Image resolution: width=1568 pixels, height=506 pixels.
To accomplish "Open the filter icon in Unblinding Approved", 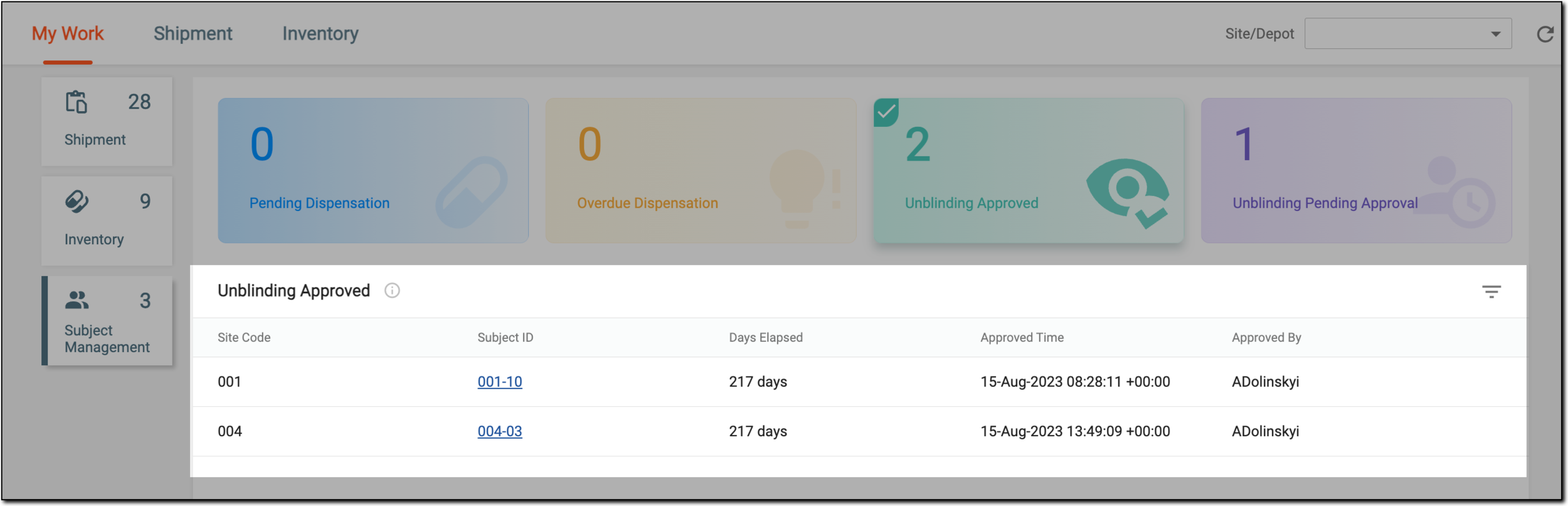I will [1491, 291].
